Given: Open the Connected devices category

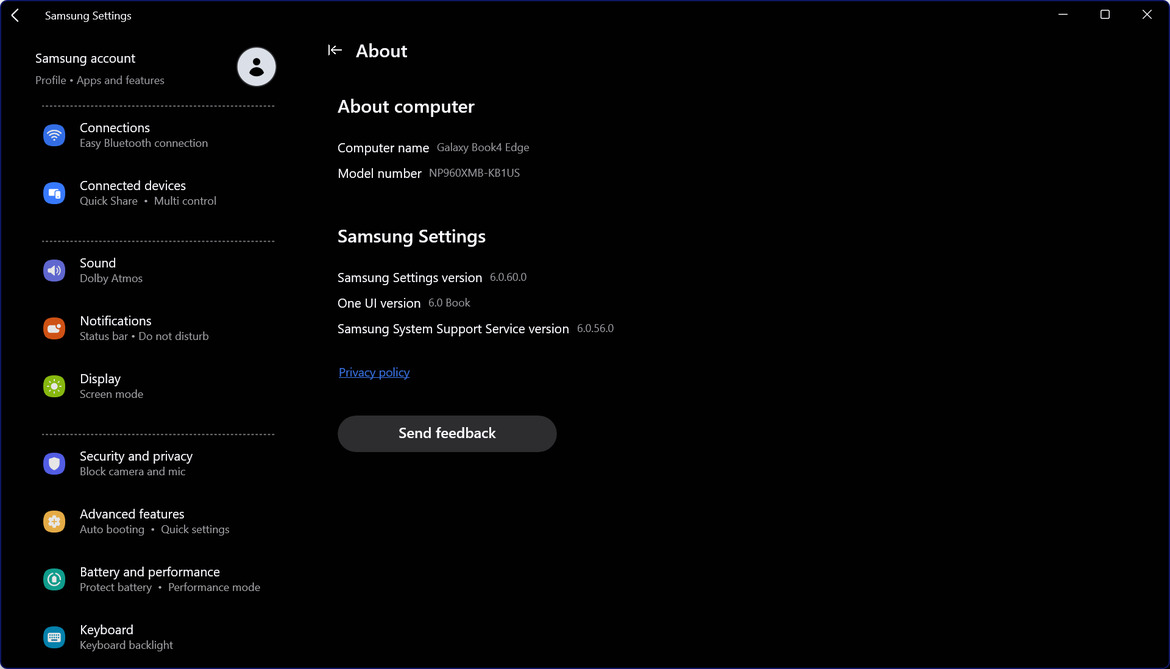Looking at the screenshot, I should click(x=158, y=193).
